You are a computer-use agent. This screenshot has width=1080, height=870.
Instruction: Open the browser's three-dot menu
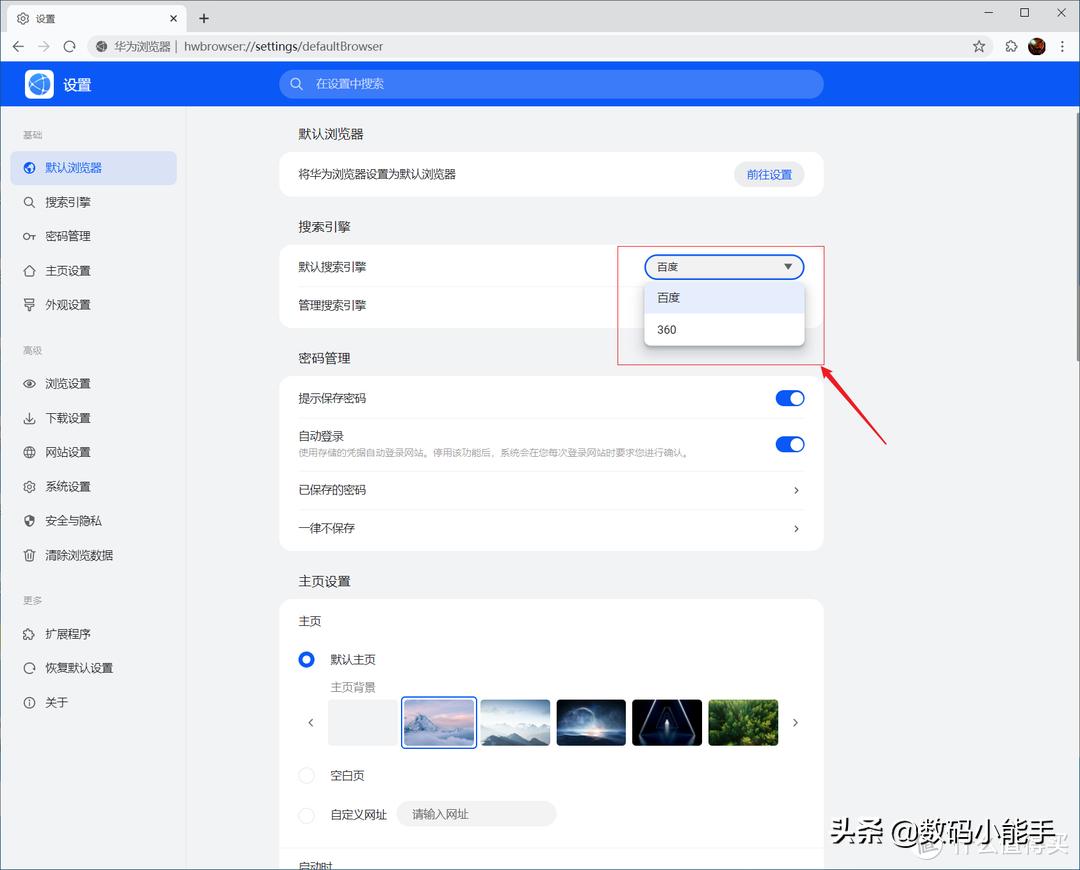[1063, 46]
